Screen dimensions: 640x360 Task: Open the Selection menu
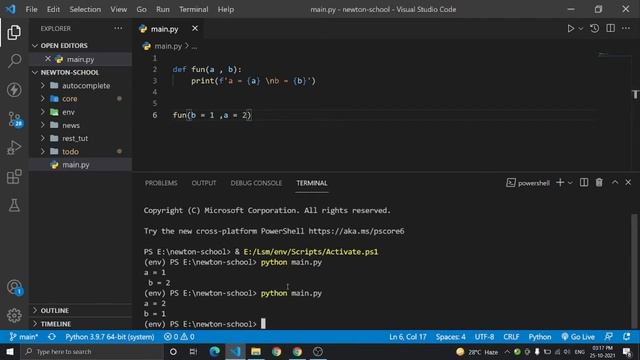click(85, 9)
